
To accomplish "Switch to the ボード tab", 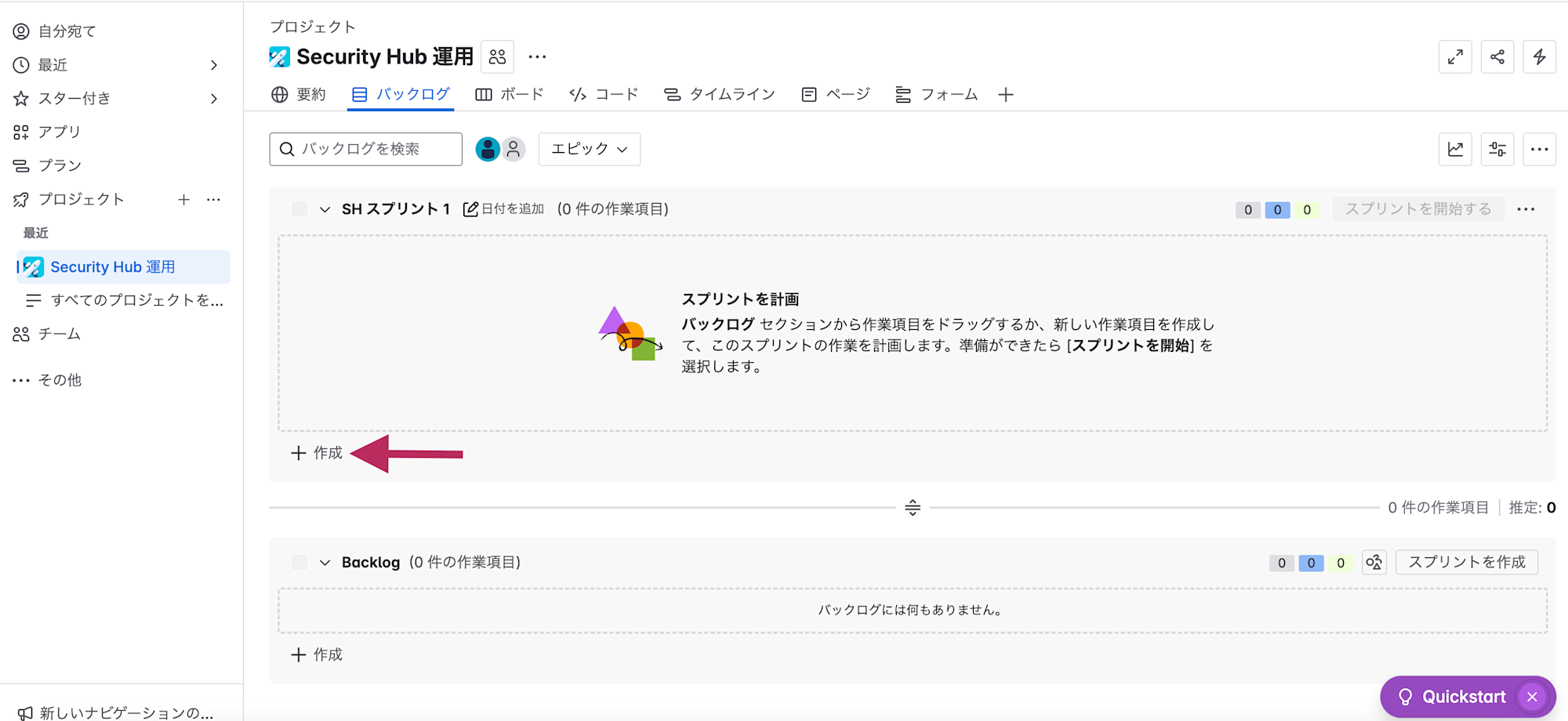I will tap(510, 95).
